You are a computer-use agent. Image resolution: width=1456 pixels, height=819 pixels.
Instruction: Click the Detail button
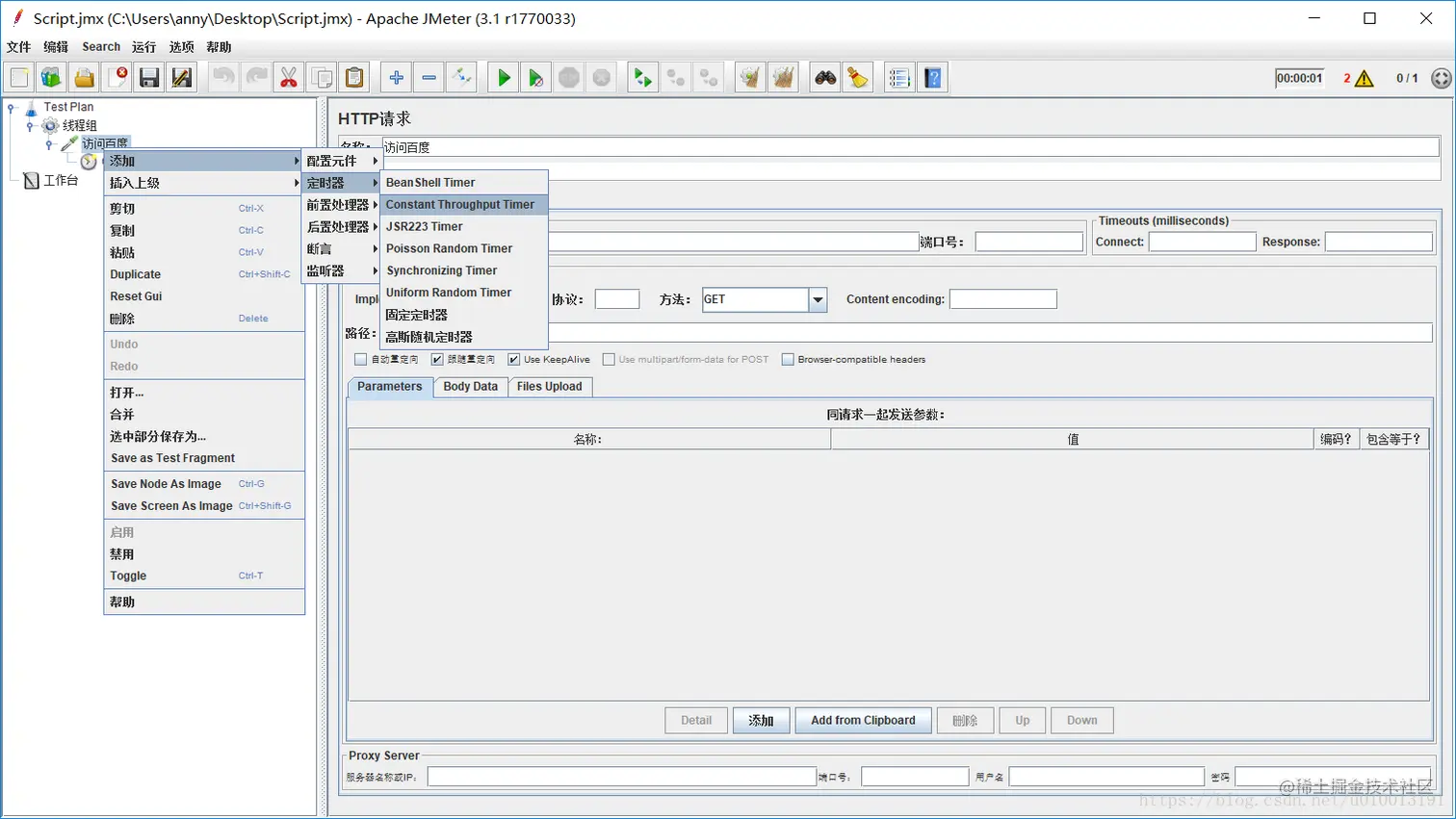[696, 721]
